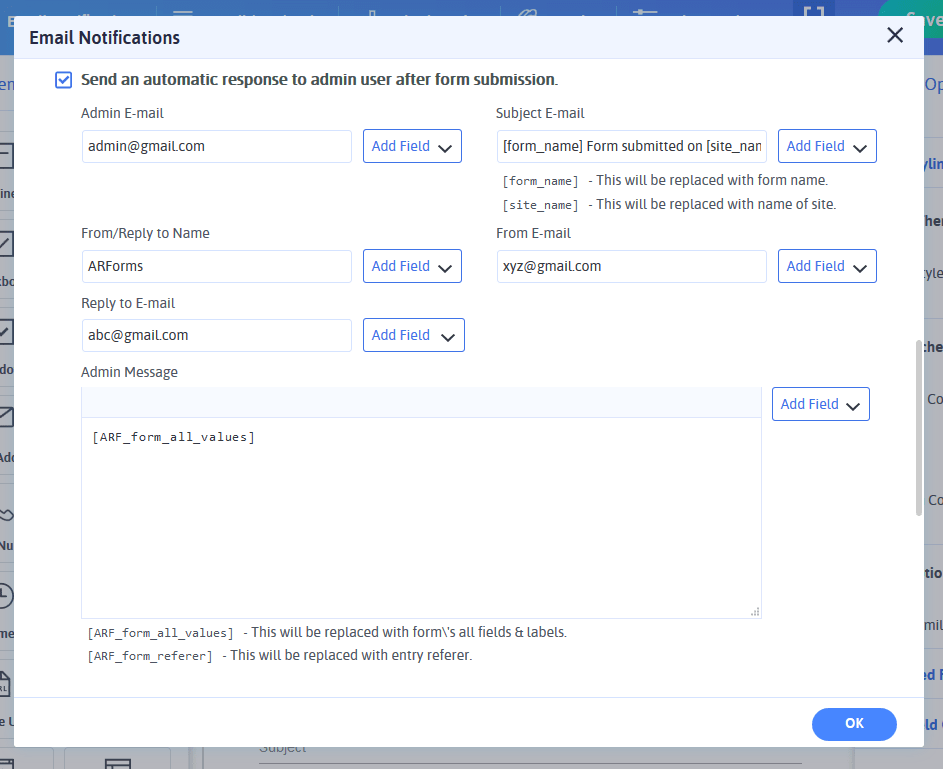943x769 pixels.
Task: Close the Email Notifications dialog
Action: (x=895, y=36)
